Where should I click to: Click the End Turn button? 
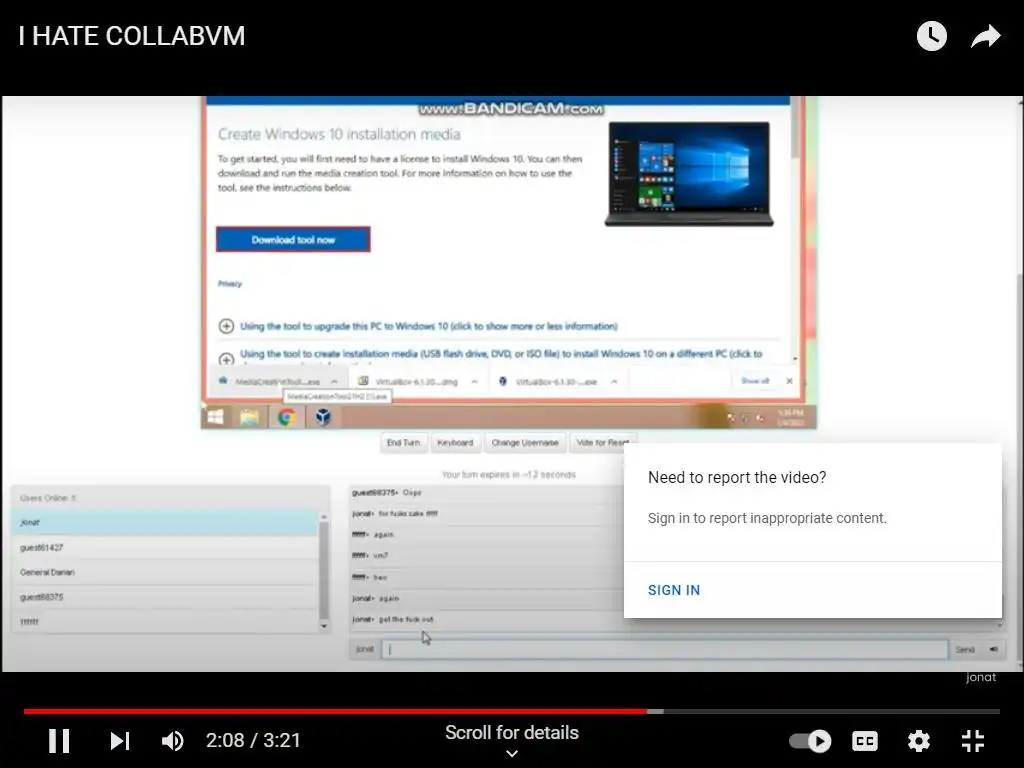(403, 443)
